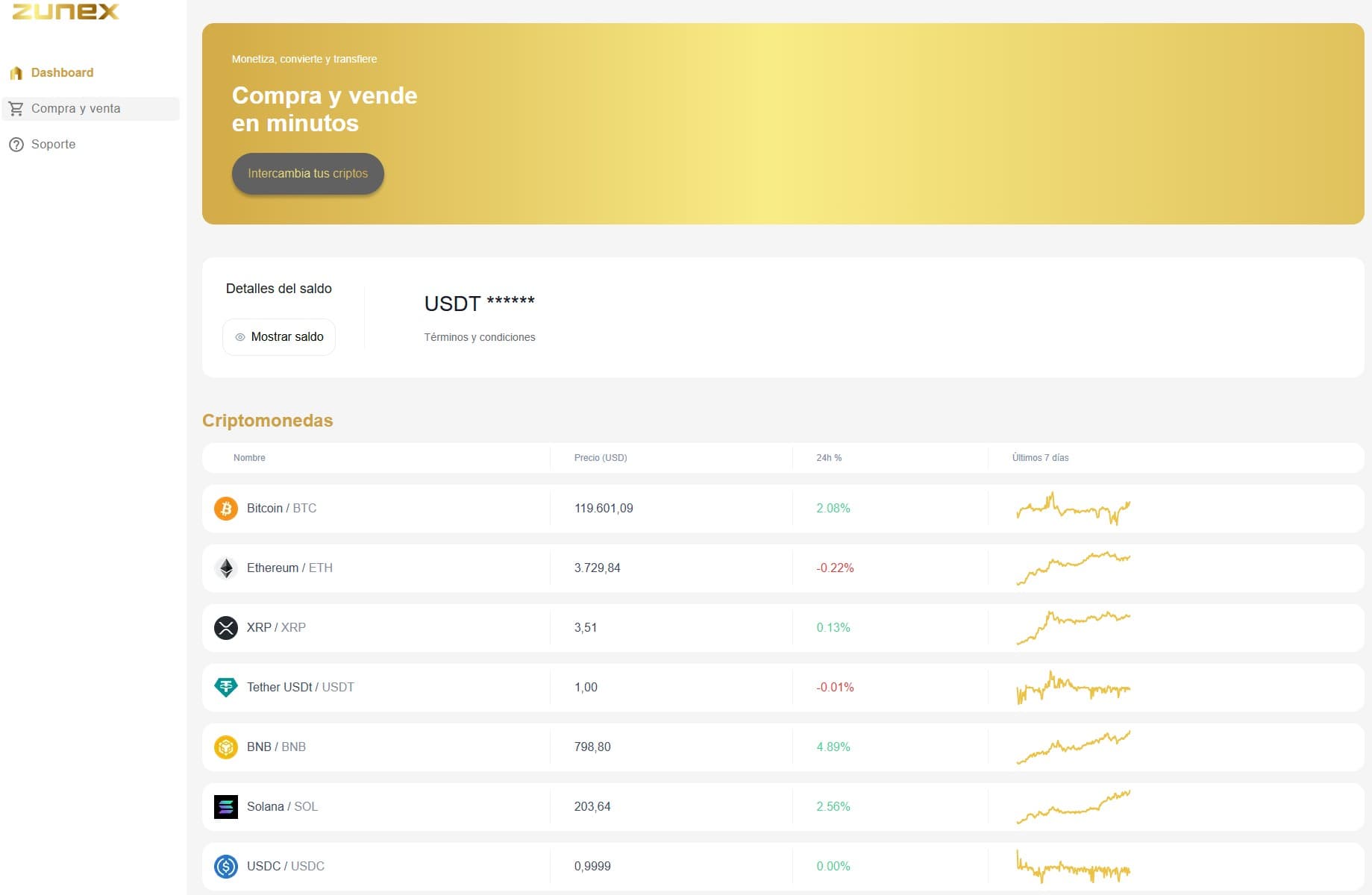Click the BNB yellow icon
This screenshot has height=895, width=1372.
coord(225,747)
